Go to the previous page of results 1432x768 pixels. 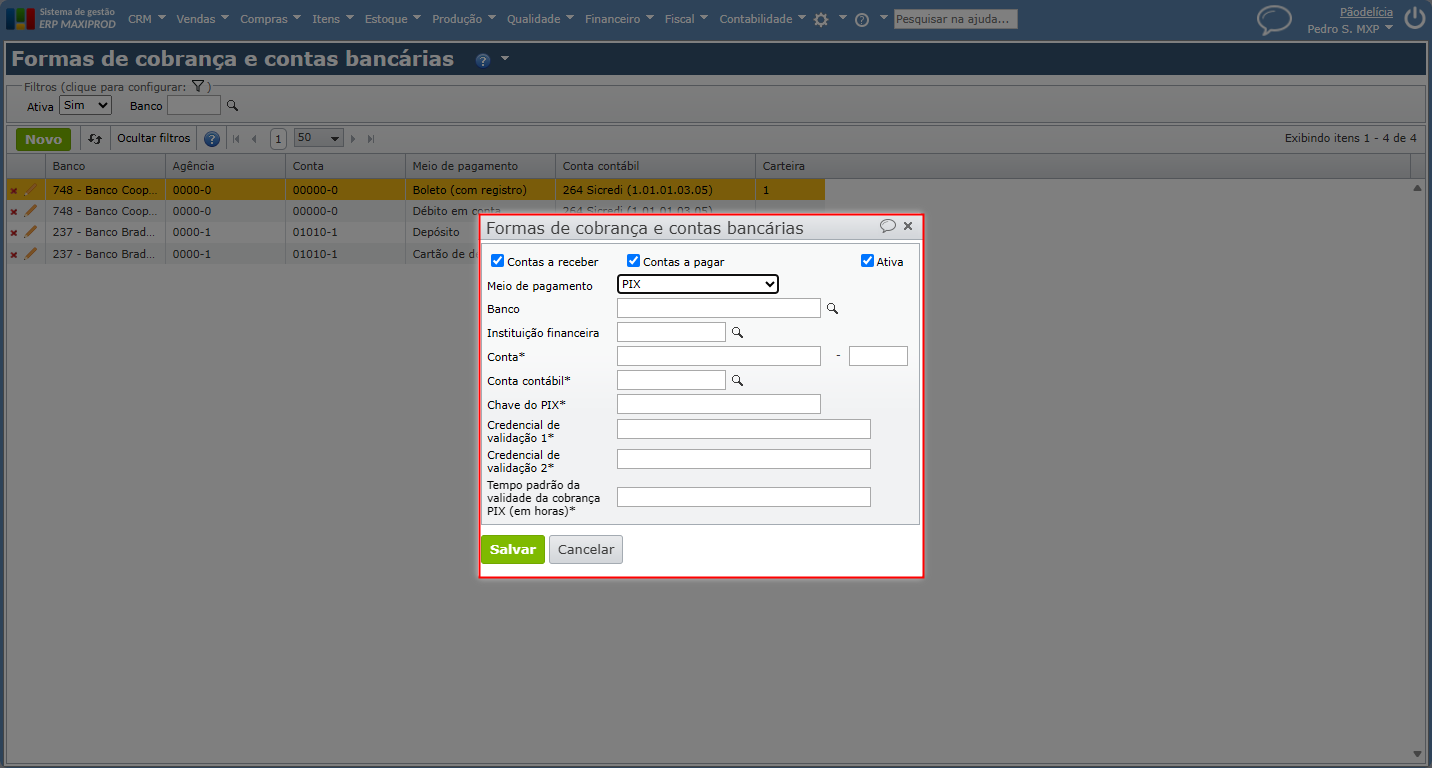(254, 139)
